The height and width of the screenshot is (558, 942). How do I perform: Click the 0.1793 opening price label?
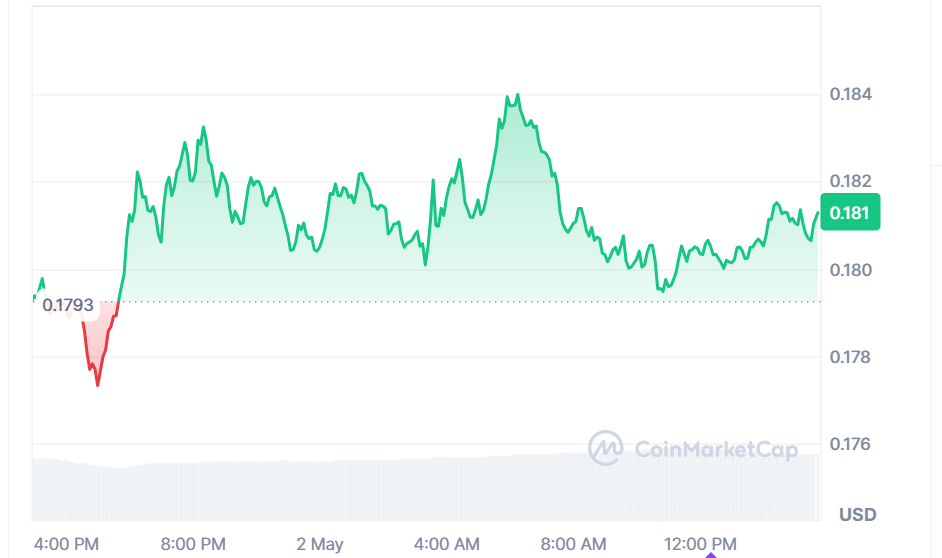pos(68,305)
